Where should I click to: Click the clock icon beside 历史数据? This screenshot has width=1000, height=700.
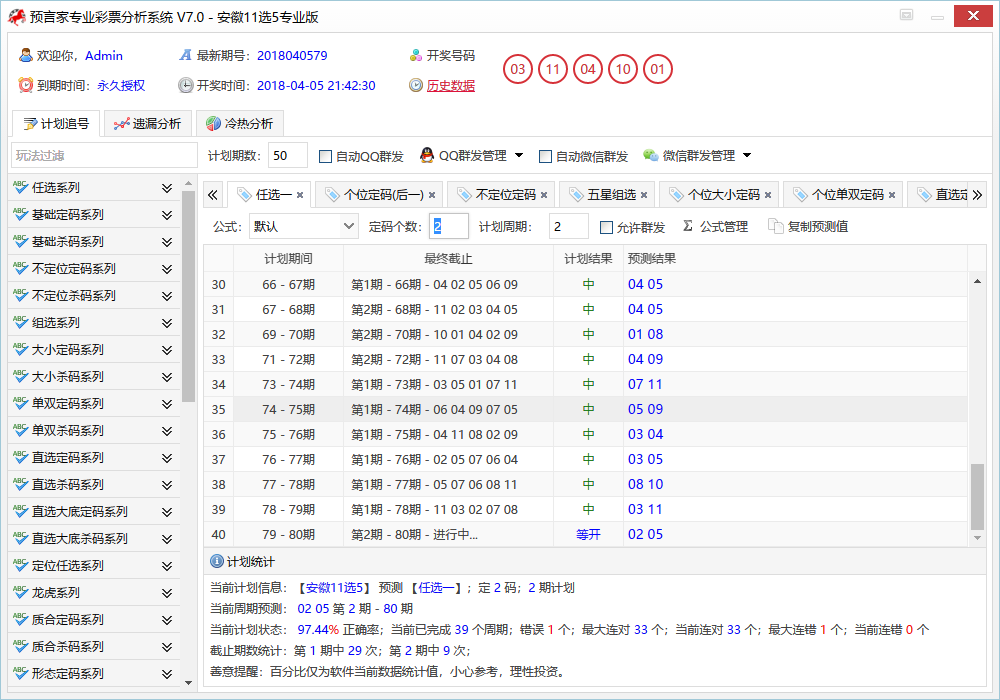coord(416,85)
